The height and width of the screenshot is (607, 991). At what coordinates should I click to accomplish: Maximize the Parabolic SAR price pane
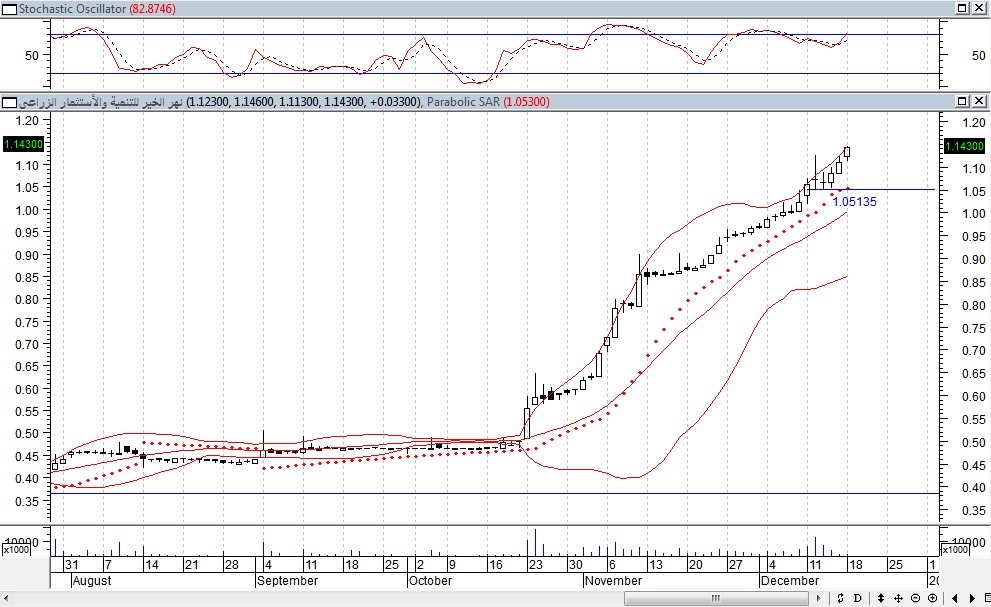[961, 102]
